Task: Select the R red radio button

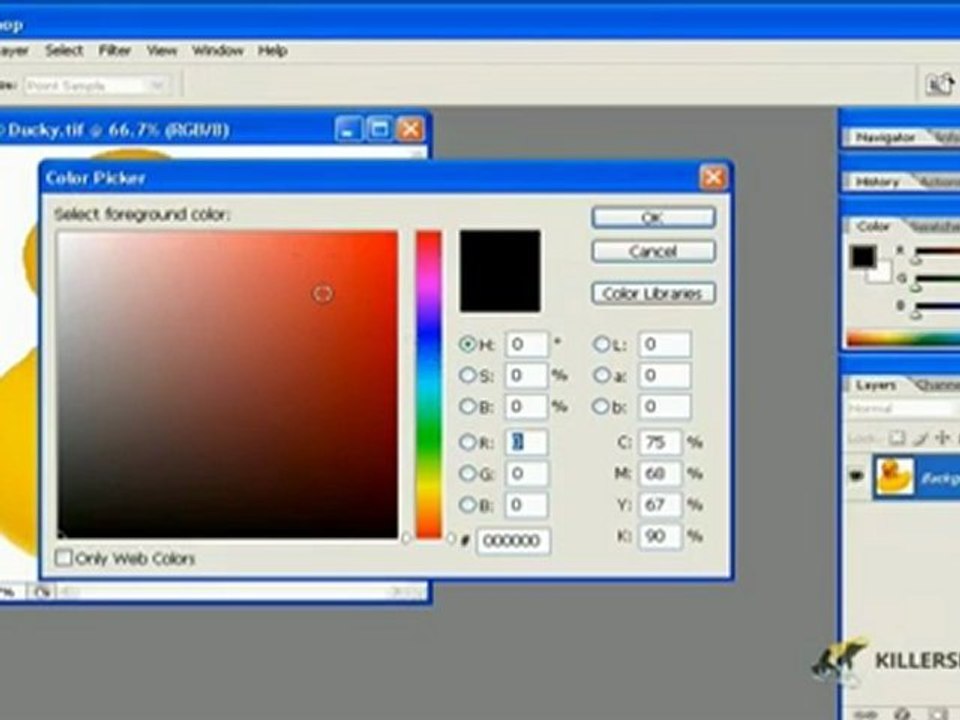Action: (x=468, y=442)
